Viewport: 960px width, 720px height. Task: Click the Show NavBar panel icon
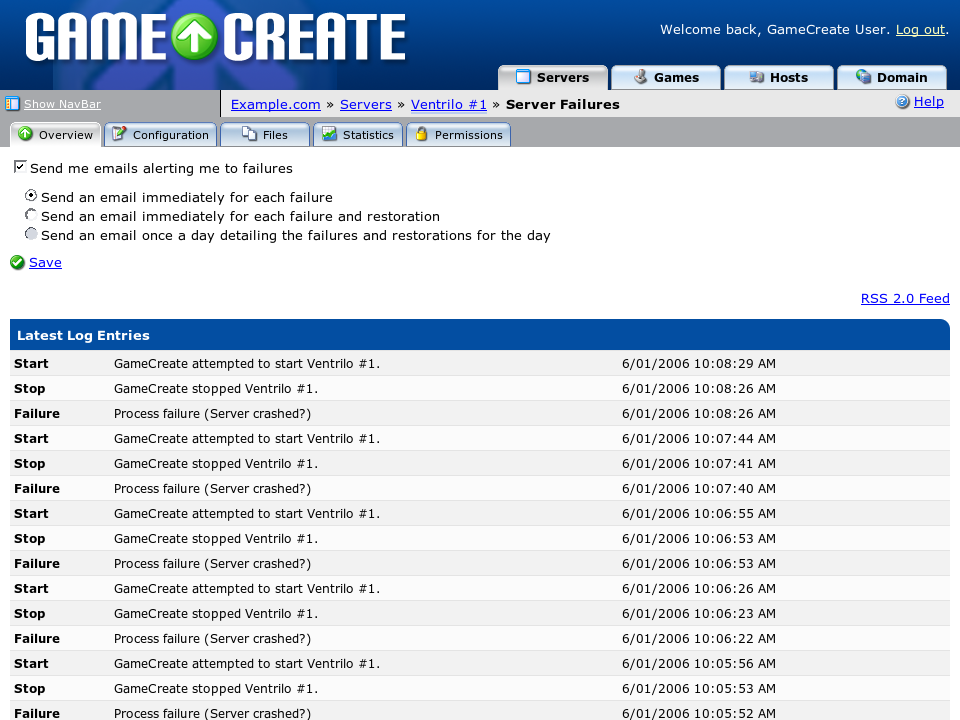pos(12,103)
